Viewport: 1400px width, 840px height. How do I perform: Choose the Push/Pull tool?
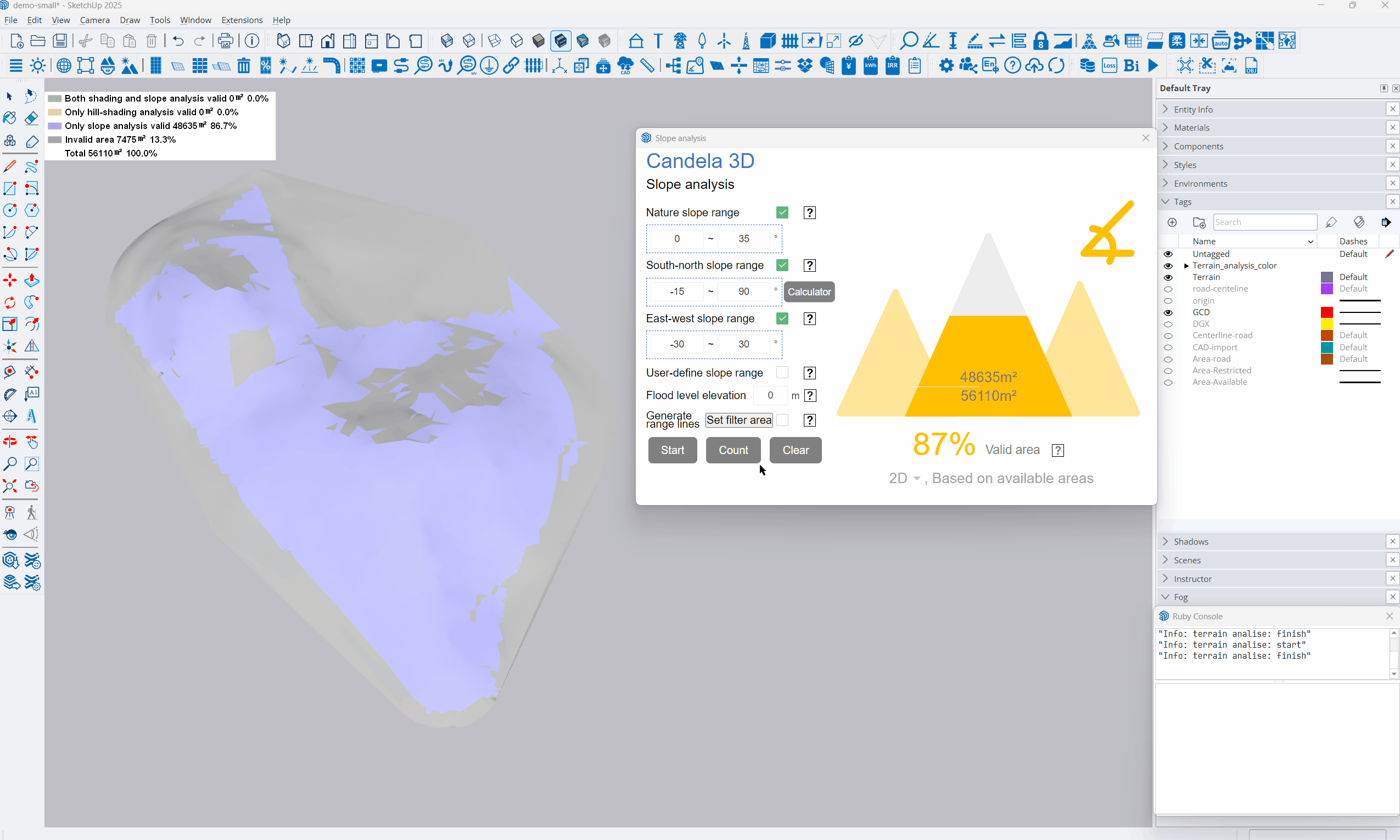click(32, 280)
